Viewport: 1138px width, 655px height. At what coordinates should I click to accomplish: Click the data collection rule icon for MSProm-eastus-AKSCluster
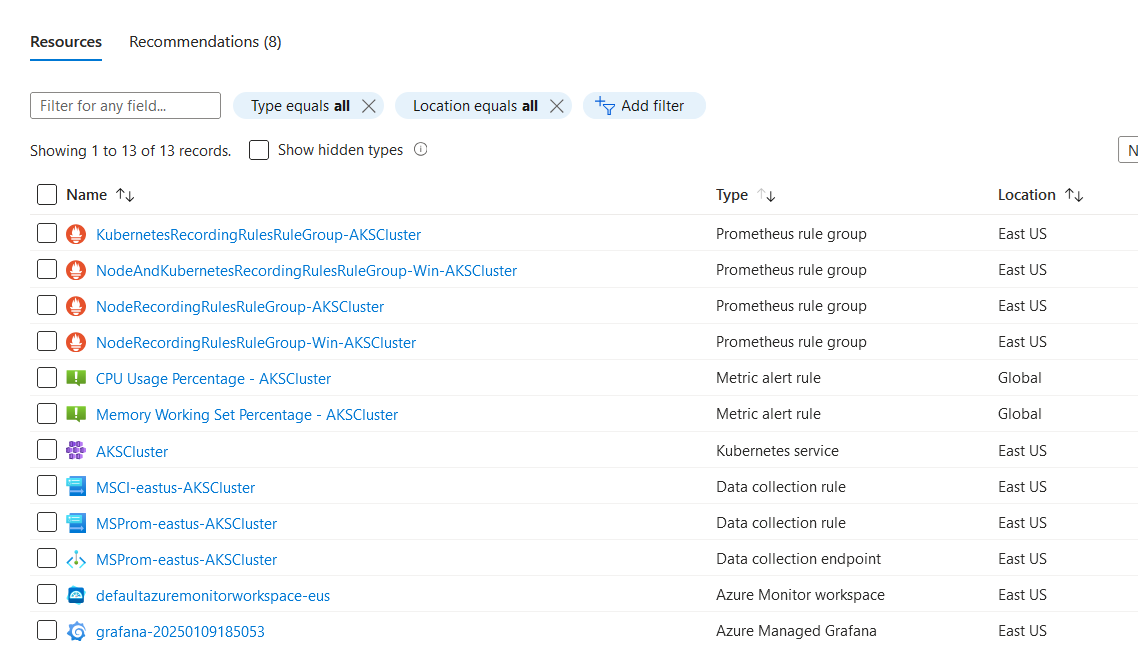click(76, 523)
